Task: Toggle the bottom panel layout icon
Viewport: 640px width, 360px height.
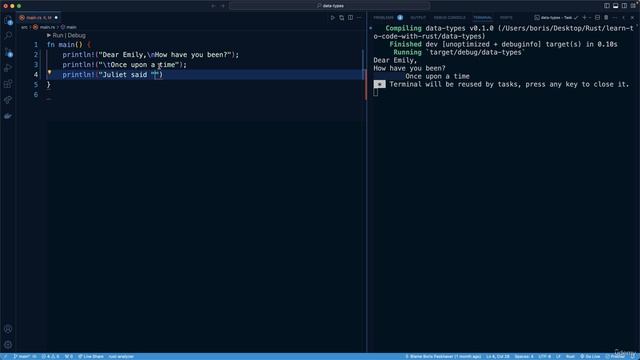Action: point(616,6)
